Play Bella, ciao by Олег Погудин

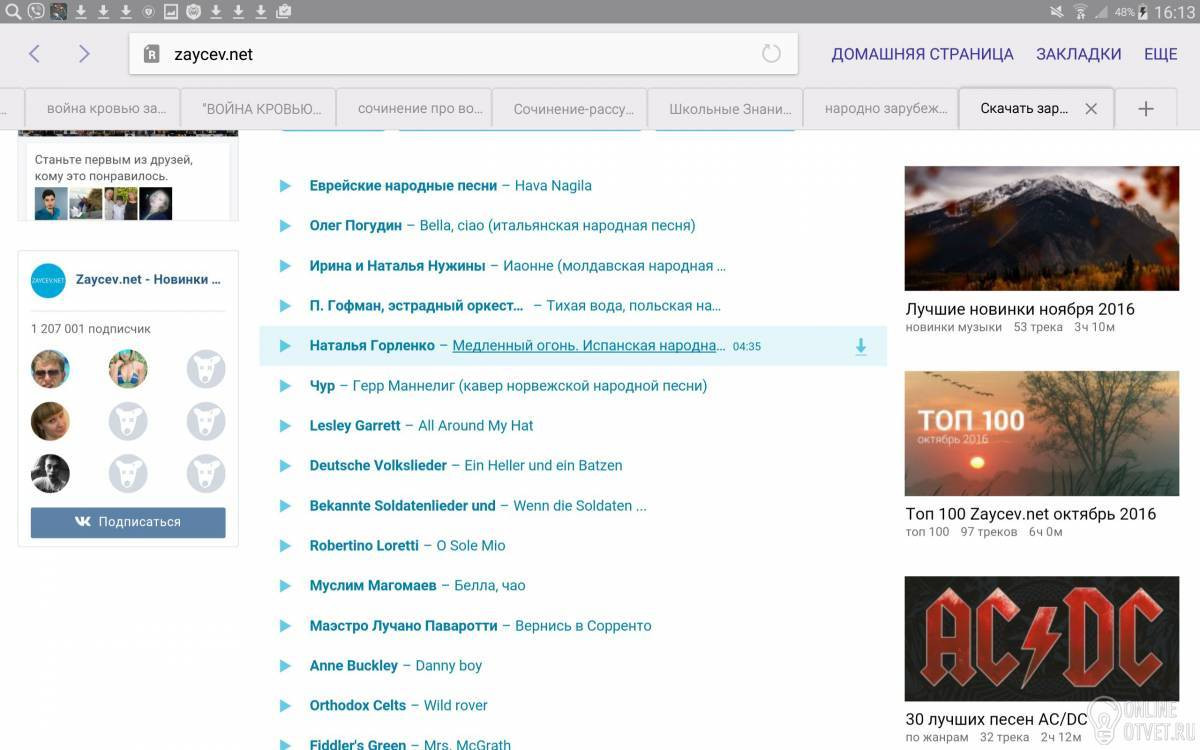click(285, 226)
